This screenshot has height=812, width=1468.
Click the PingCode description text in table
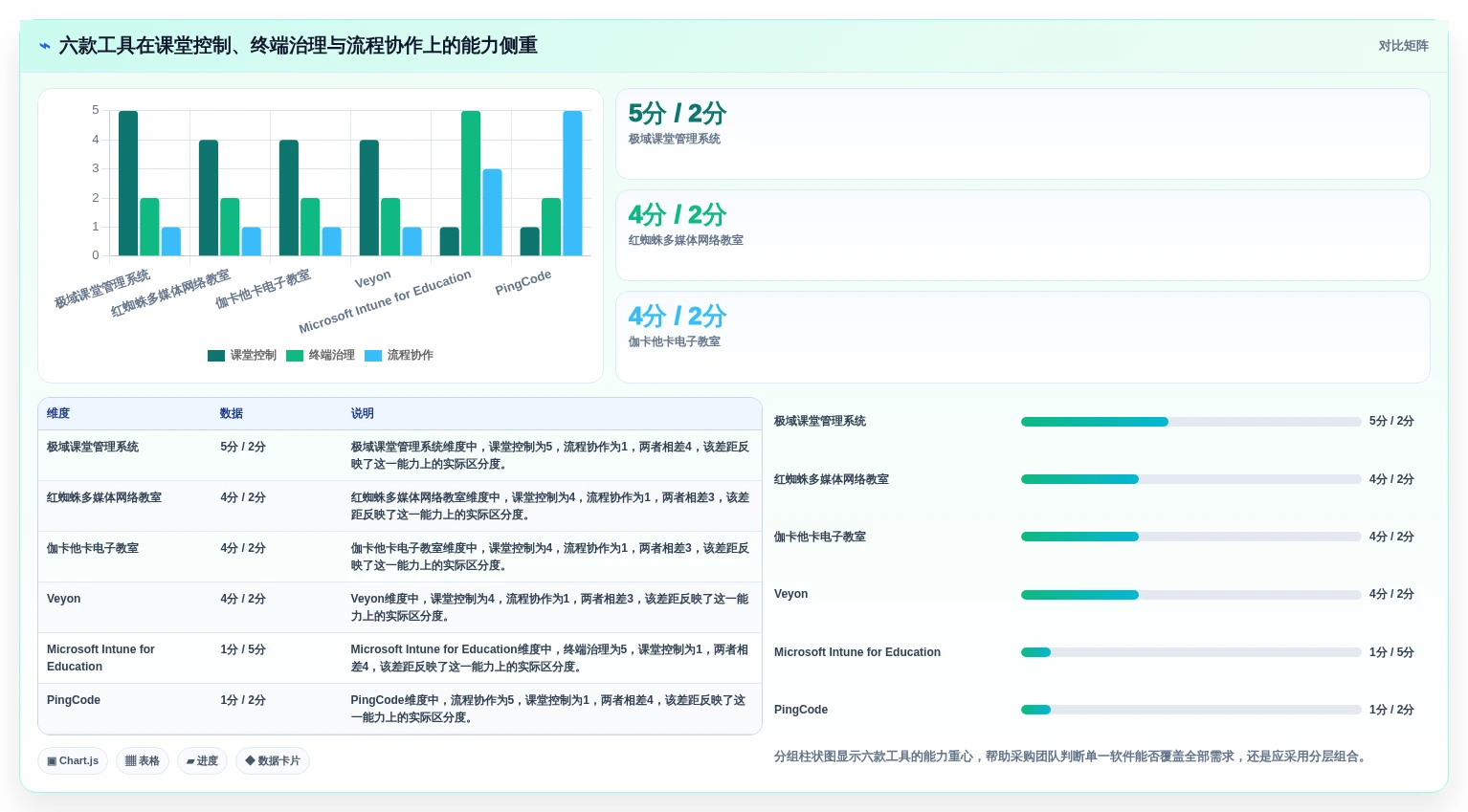point(547,710)
